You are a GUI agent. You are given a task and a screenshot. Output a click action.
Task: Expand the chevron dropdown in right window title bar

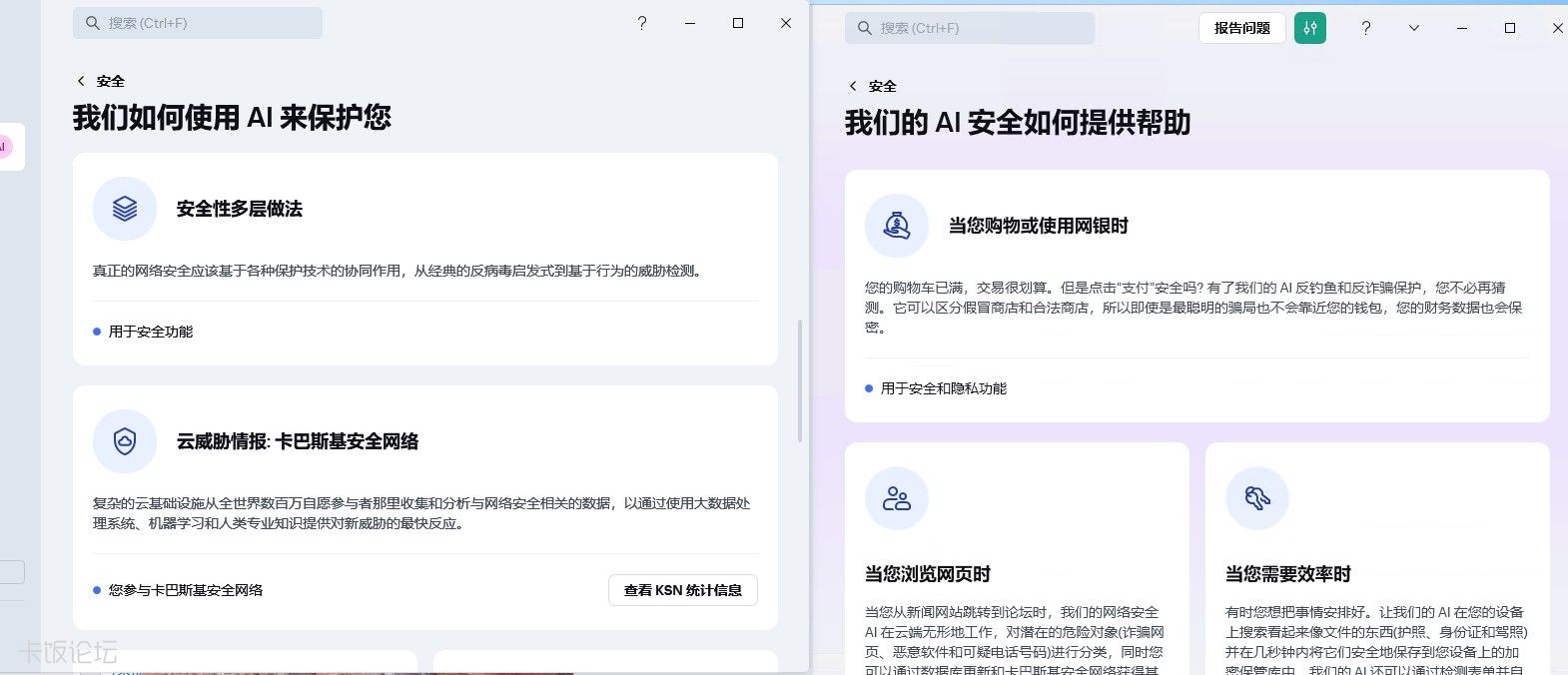(1414, 28)
